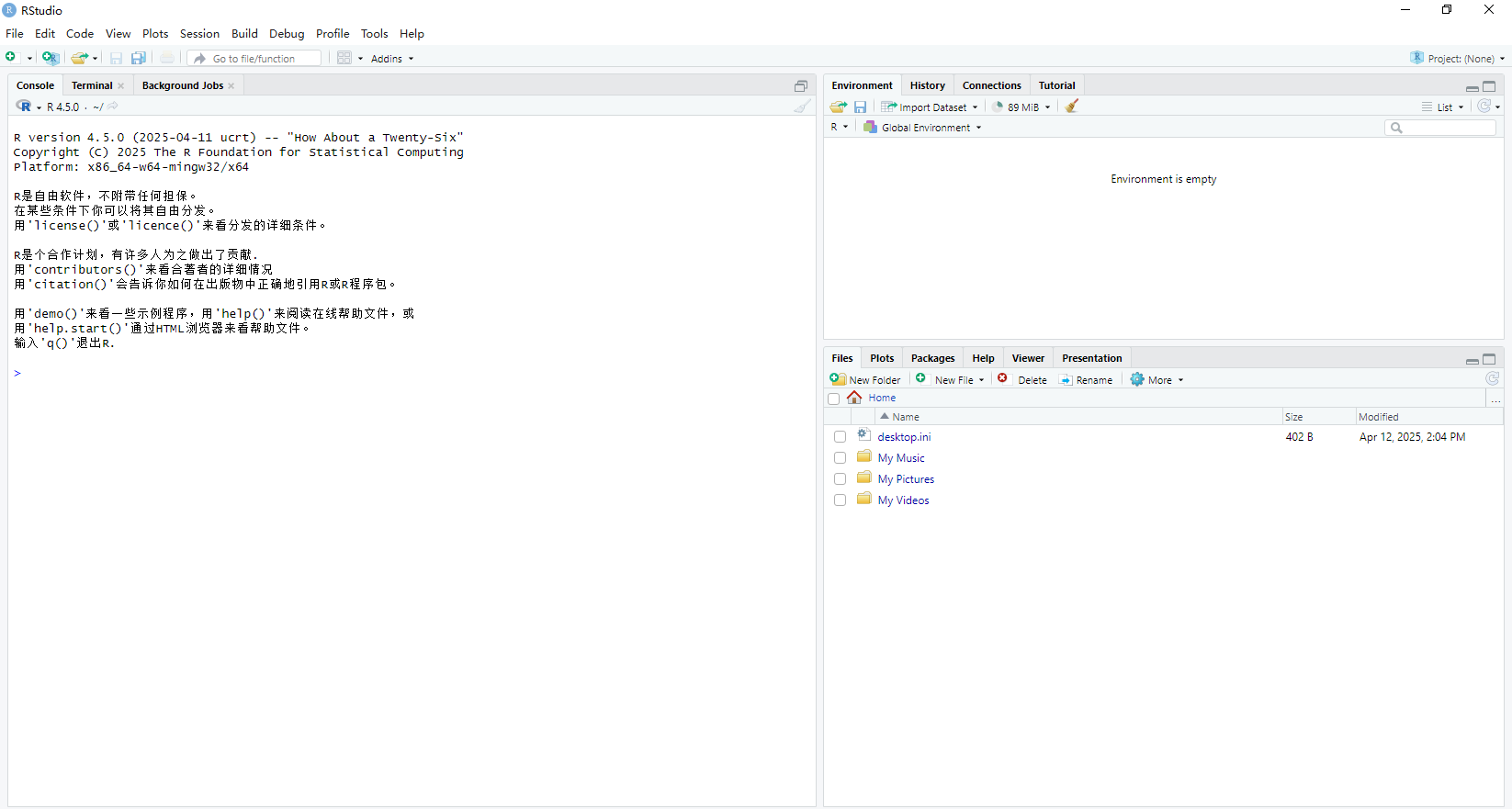Refresh the Files pane listing
The image size is (1512, 809).
(1492, 379)
